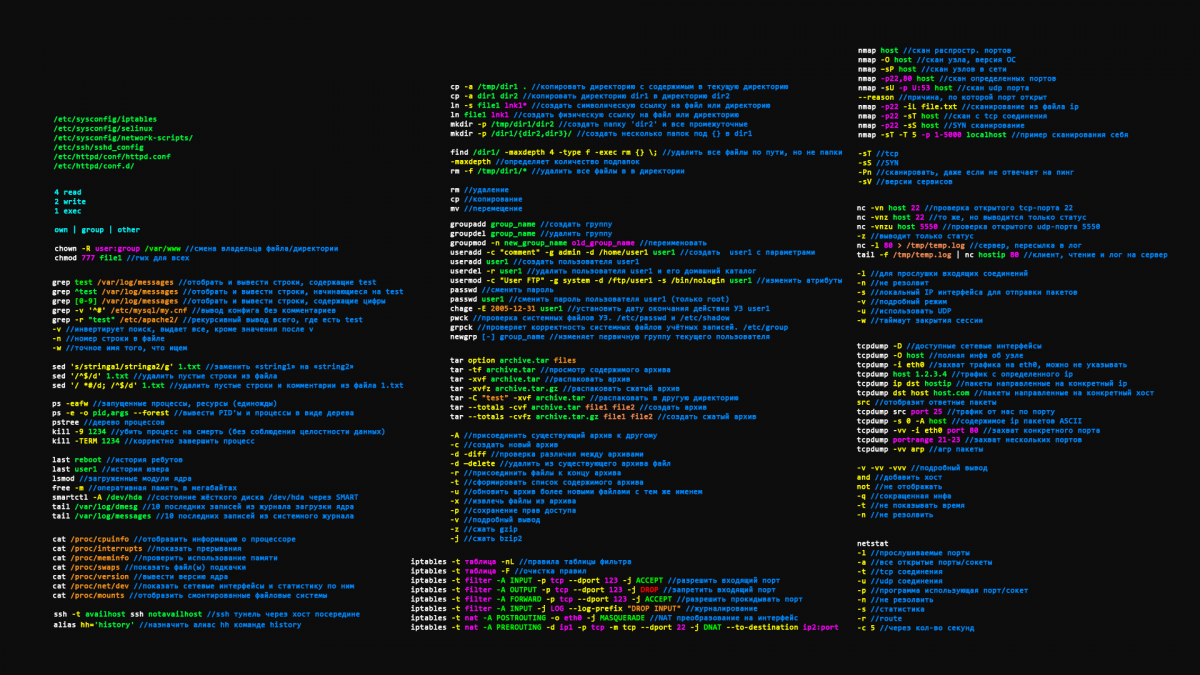The height and width of the screenshot is (675, 1200).
Task: Click the 'ps -eafw' line
Action: click(165, 403)
